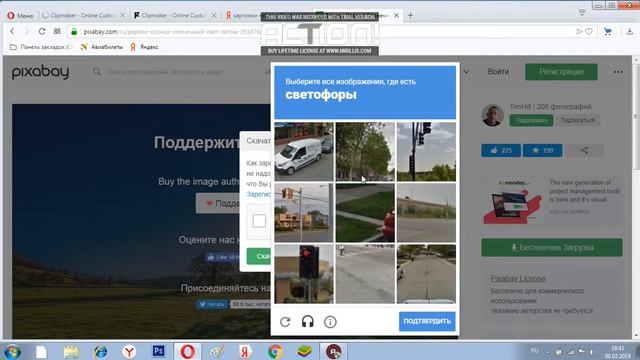The width and height of the screenshot is (640, 360).
Task: Open Yandex Browser taskbar icon
Action: [x=129, y=351]
